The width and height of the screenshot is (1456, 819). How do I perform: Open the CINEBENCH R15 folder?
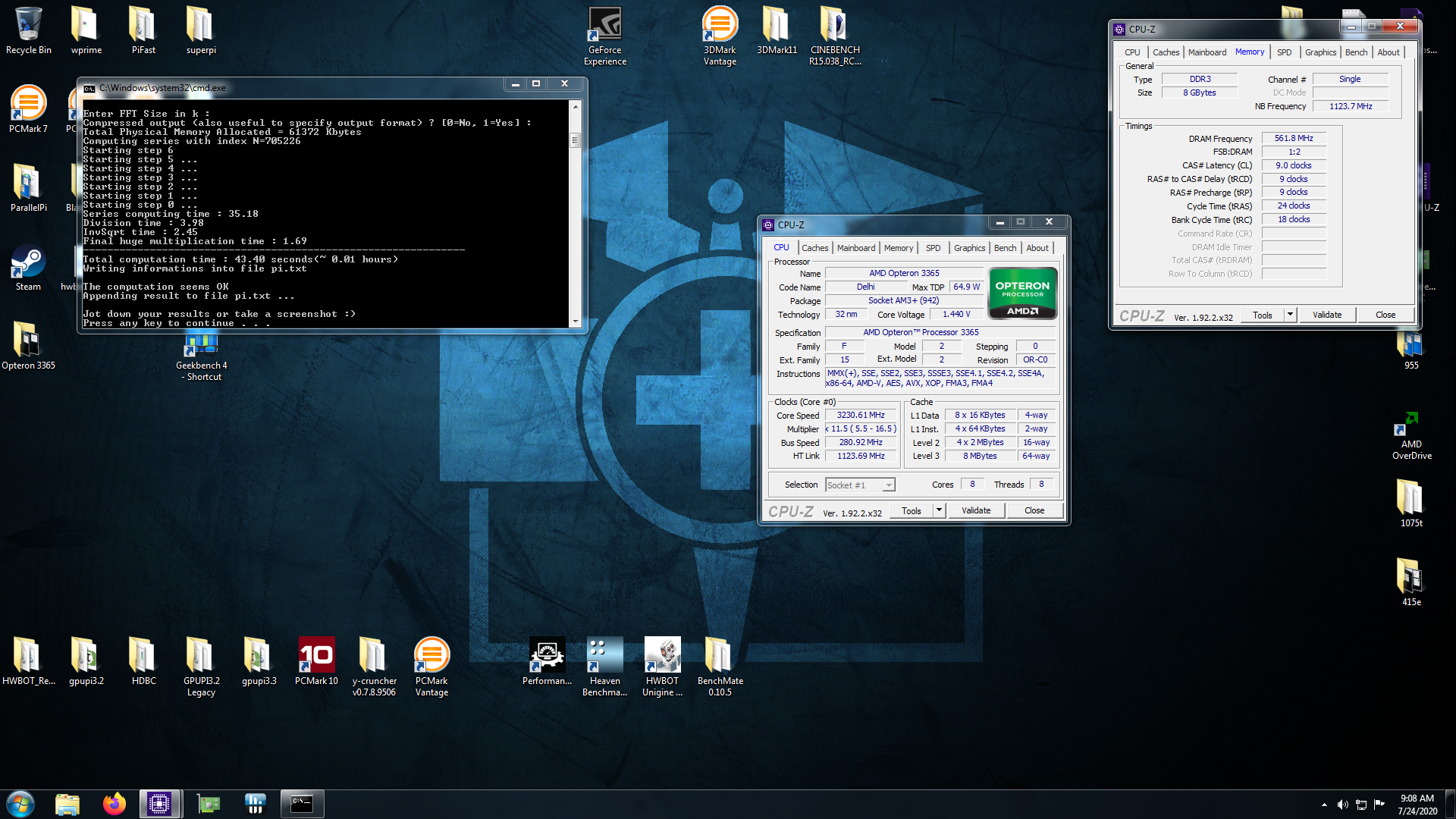coord(834,36)
